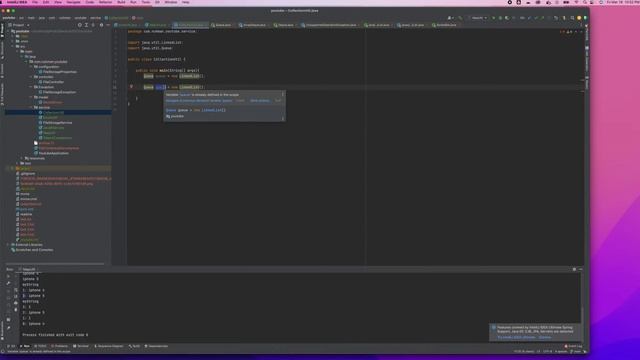The image size is (640, 360).
Task: Click Try IntelliJ IDEA Ultimate link
Action: 516,337
